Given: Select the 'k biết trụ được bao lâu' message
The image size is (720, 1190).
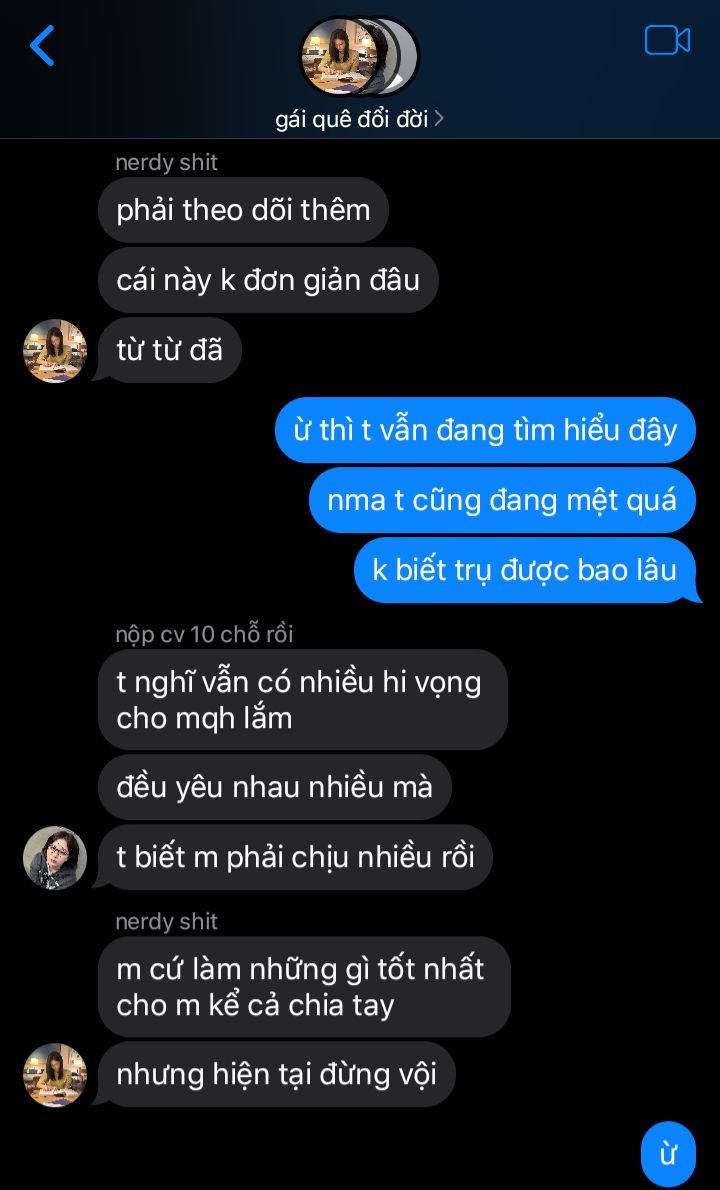Looking at the screenshot, I should (525, 570).
